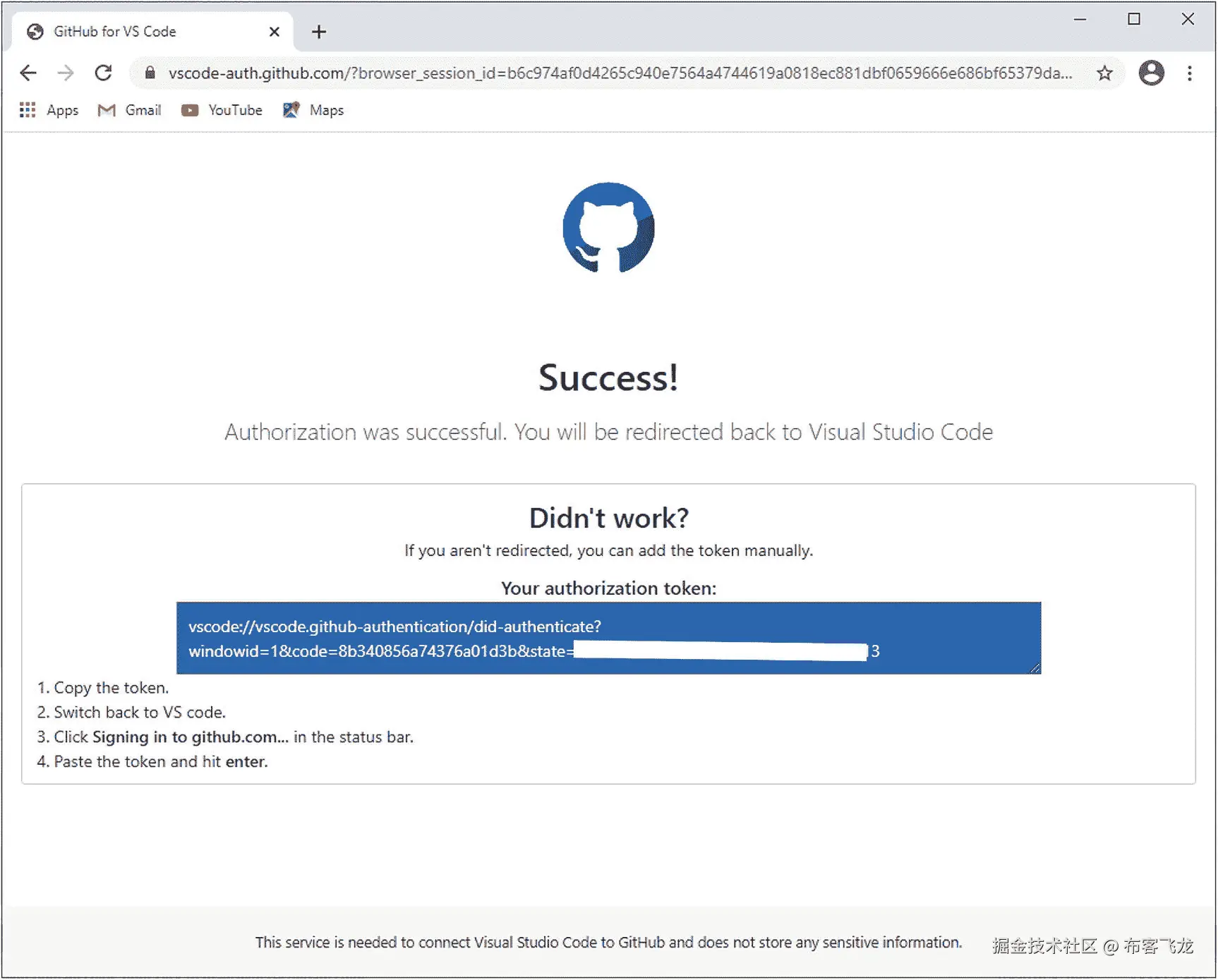This screenshot has height=980, width=1218.
Task: Open the Apps grid shortcut
Action: pyautogui.click(x=49, y=110)
